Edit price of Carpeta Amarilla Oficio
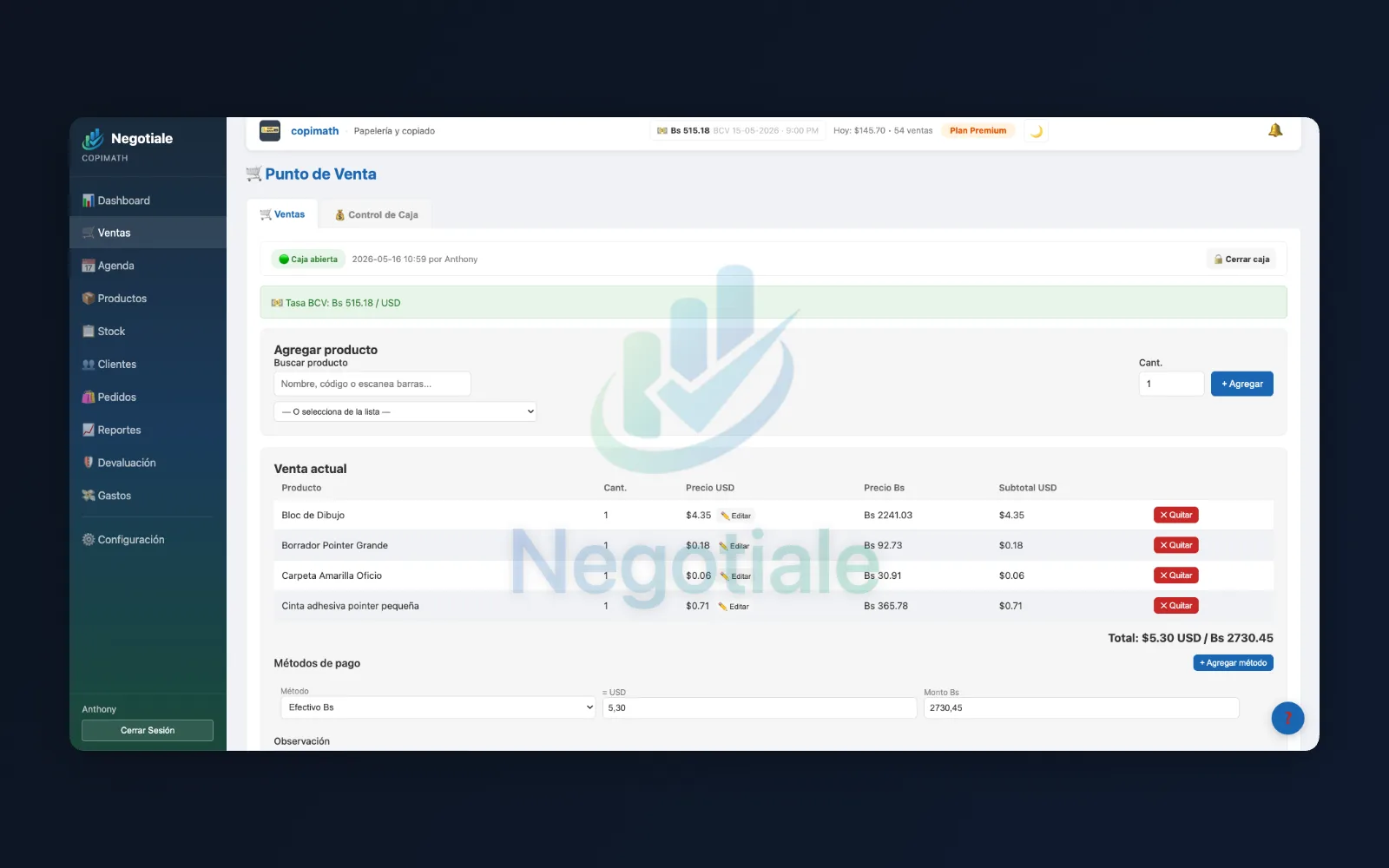 pyautogui.click(x=736, y=576)
